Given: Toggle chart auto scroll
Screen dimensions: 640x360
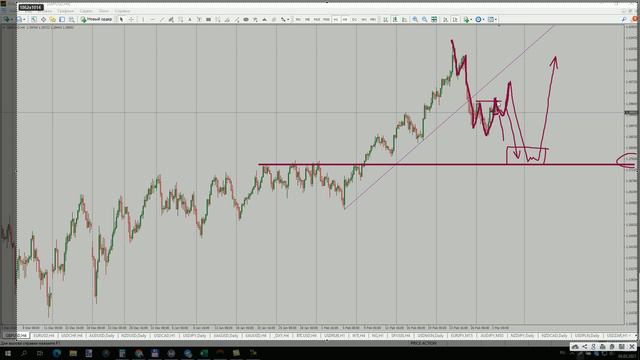Looking at the screenshot, I should click(445, 19).
